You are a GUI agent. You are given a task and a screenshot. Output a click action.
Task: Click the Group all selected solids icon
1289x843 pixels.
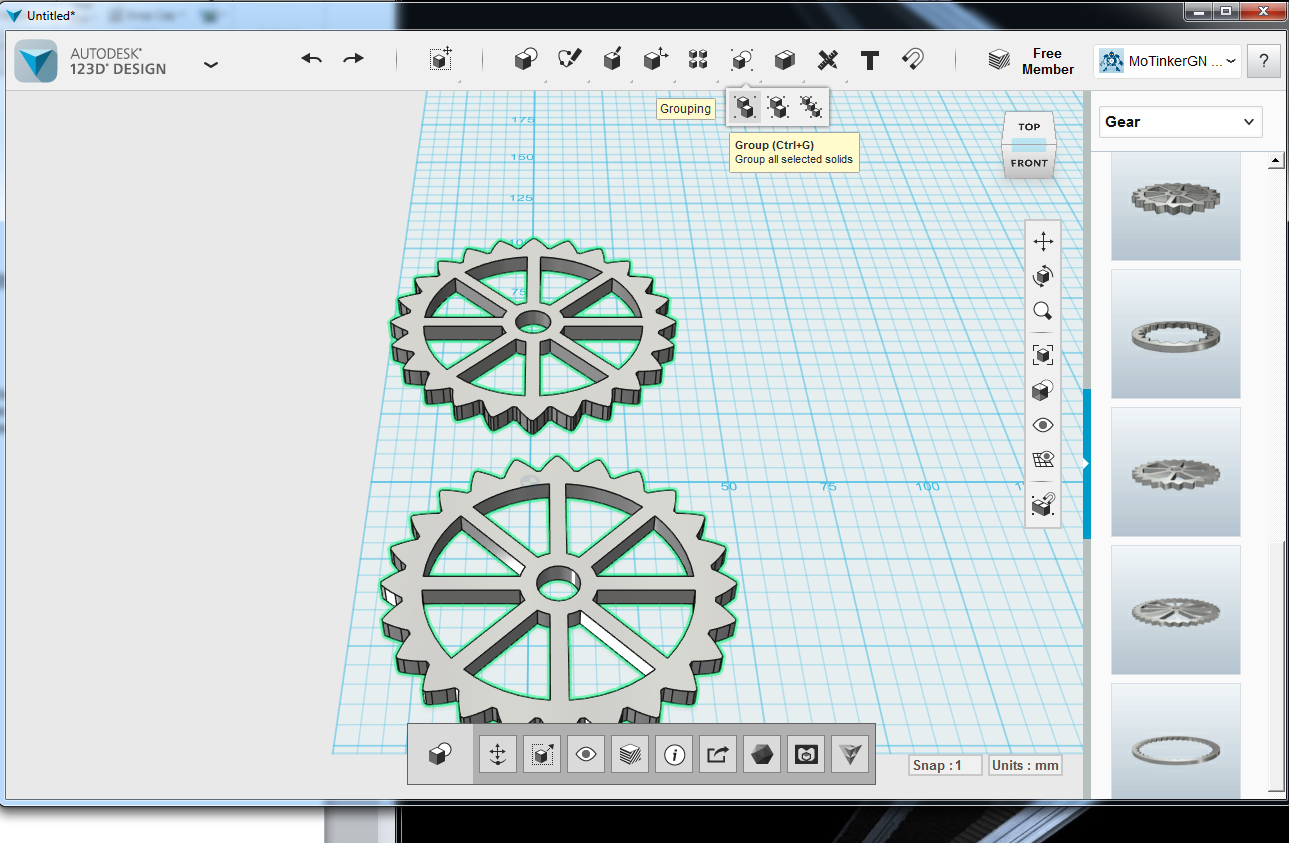[744, 106]
